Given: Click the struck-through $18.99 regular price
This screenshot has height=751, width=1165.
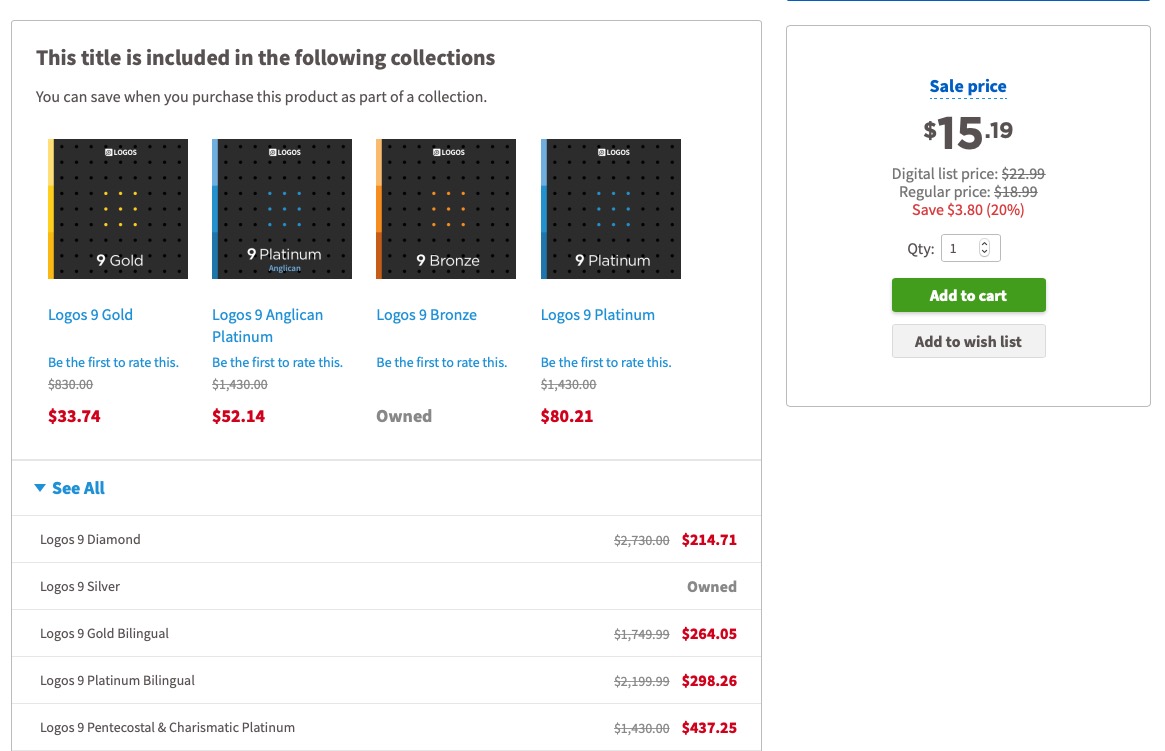Looking at the screenshot, I should (1016, 192).
